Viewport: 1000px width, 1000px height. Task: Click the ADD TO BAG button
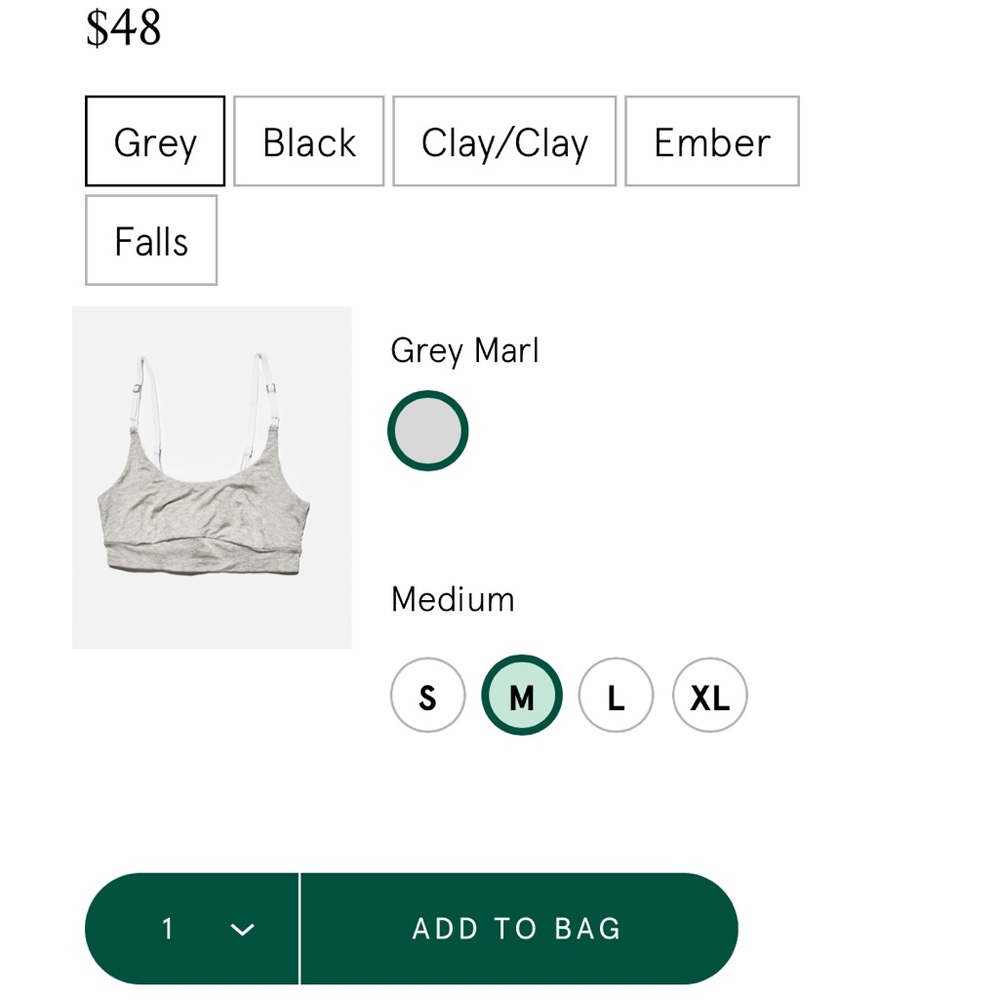(517, 928)
